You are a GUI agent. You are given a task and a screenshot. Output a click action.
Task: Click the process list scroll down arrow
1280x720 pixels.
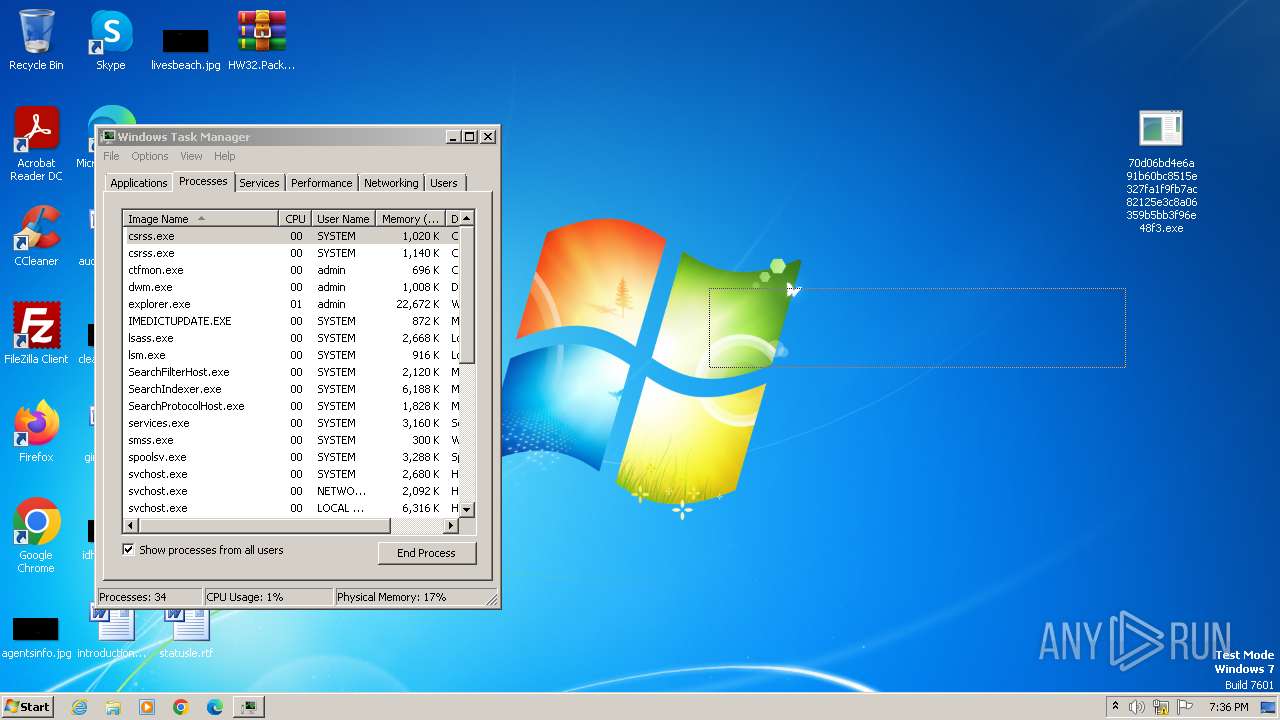click(466, 510)
